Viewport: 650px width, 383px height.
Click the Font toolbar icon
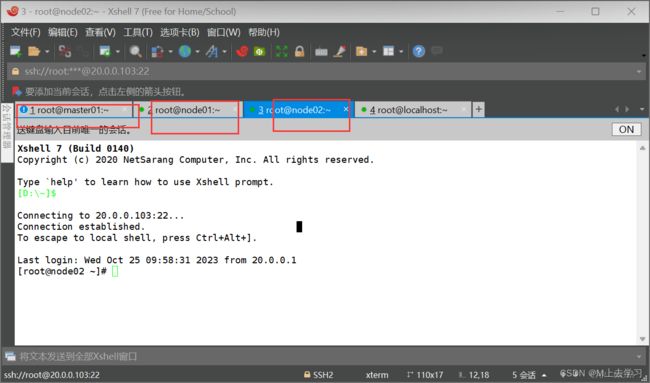212,51
